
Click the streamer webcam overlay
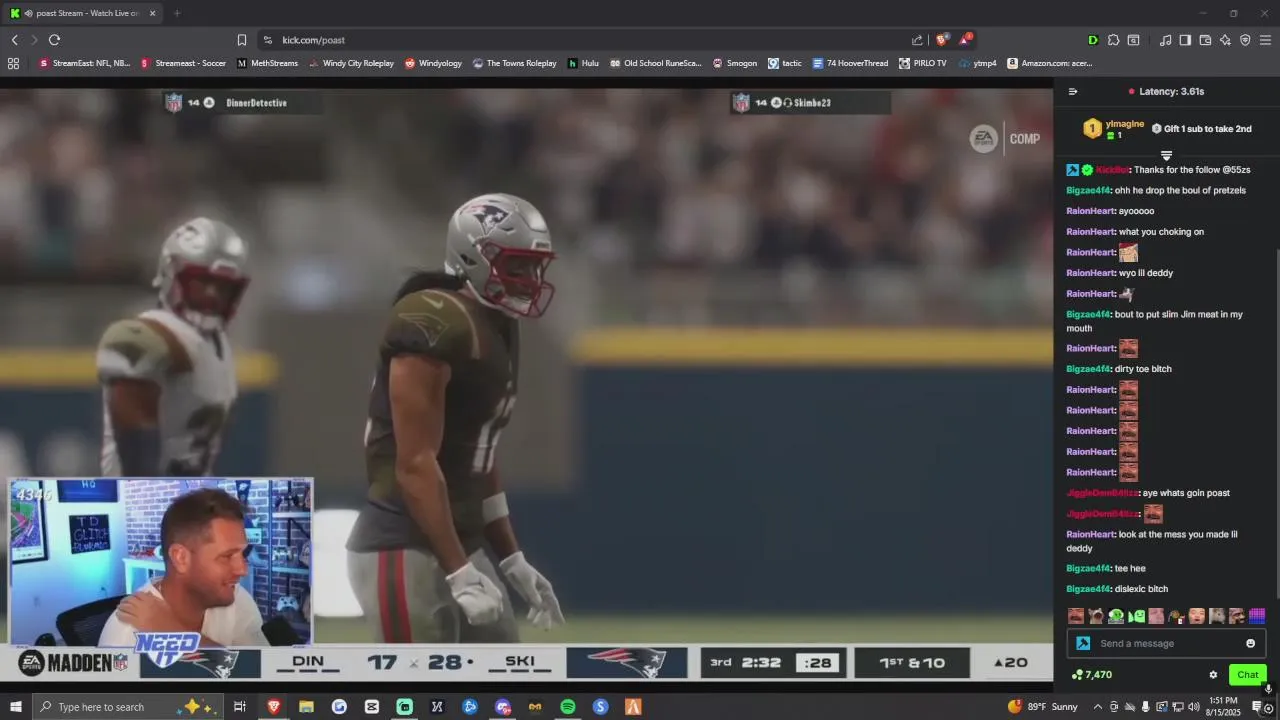tap(160, 561)
